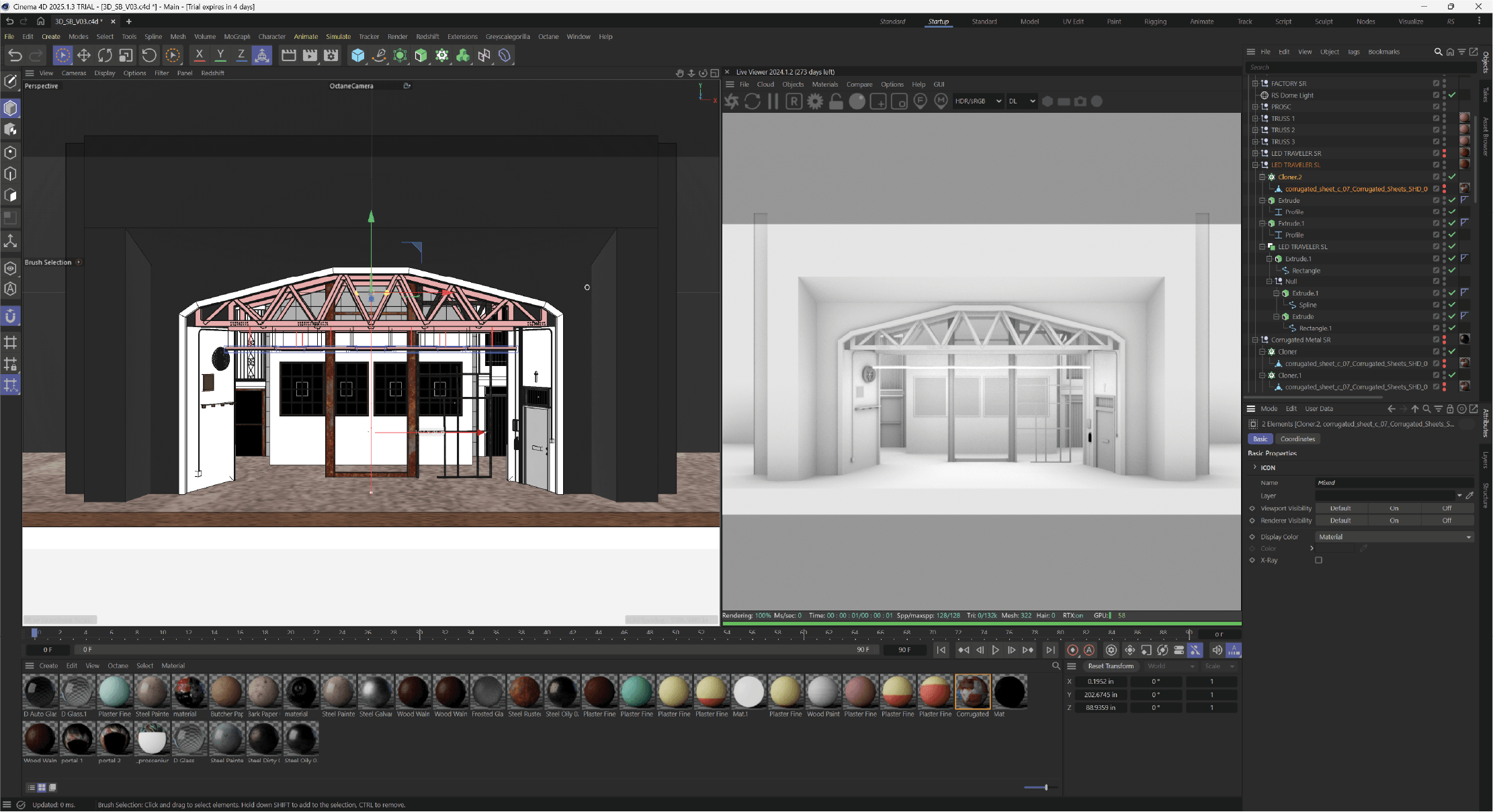This screenshot has height=812, width=1493.
Task: Enable the X-Ray checkbox
Action: pyautogui.click(x=1318, y=560)
